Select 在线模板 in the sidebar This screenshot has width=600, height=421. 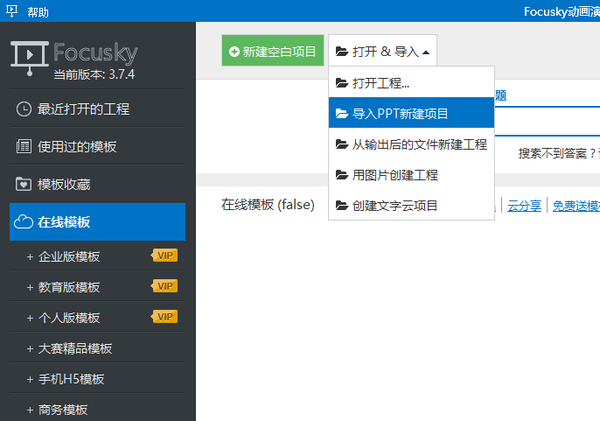97,222
